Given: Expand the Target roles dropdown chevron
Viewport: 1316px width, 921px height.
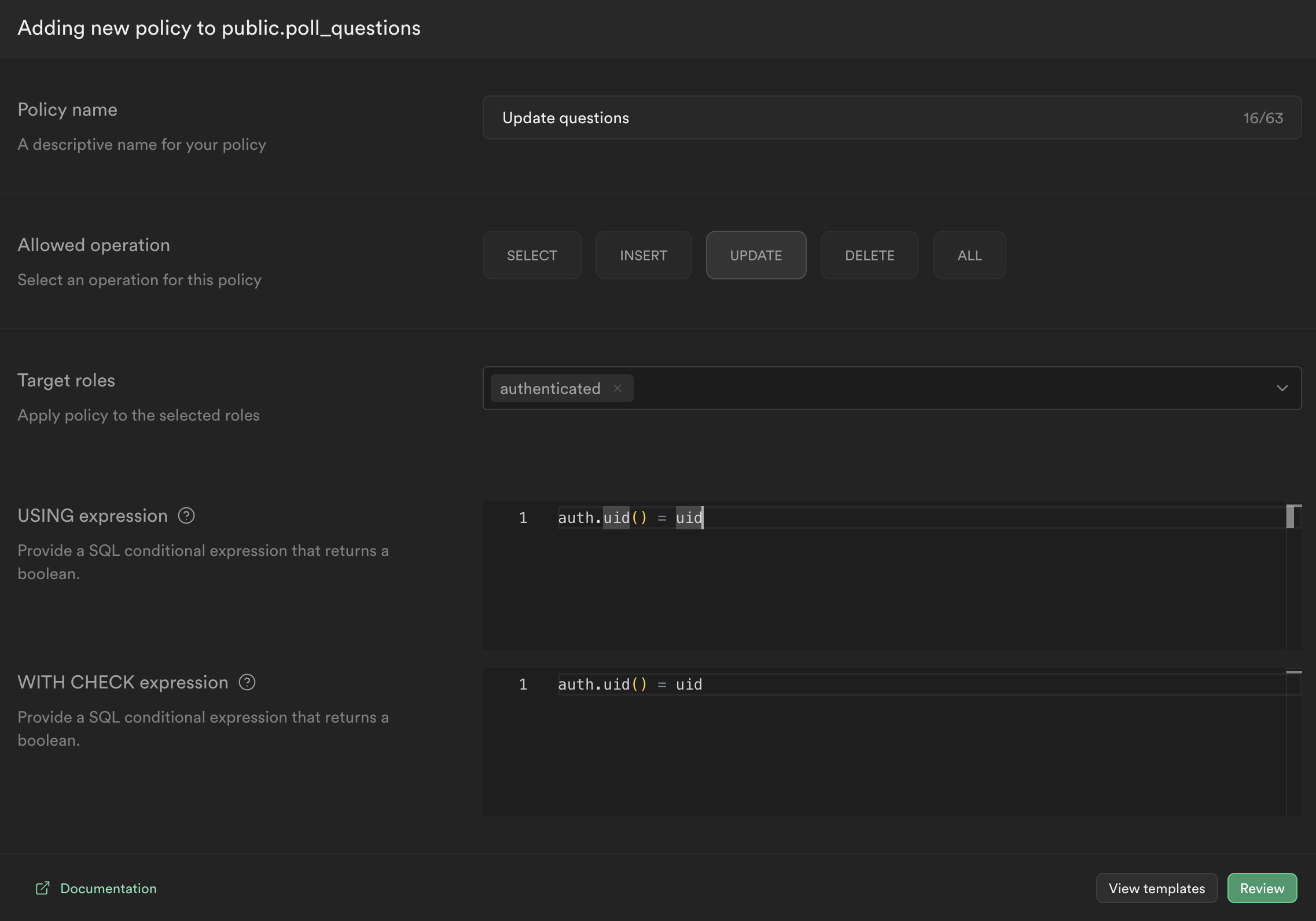Looking at the screenshot, I should pos(1282,388).
